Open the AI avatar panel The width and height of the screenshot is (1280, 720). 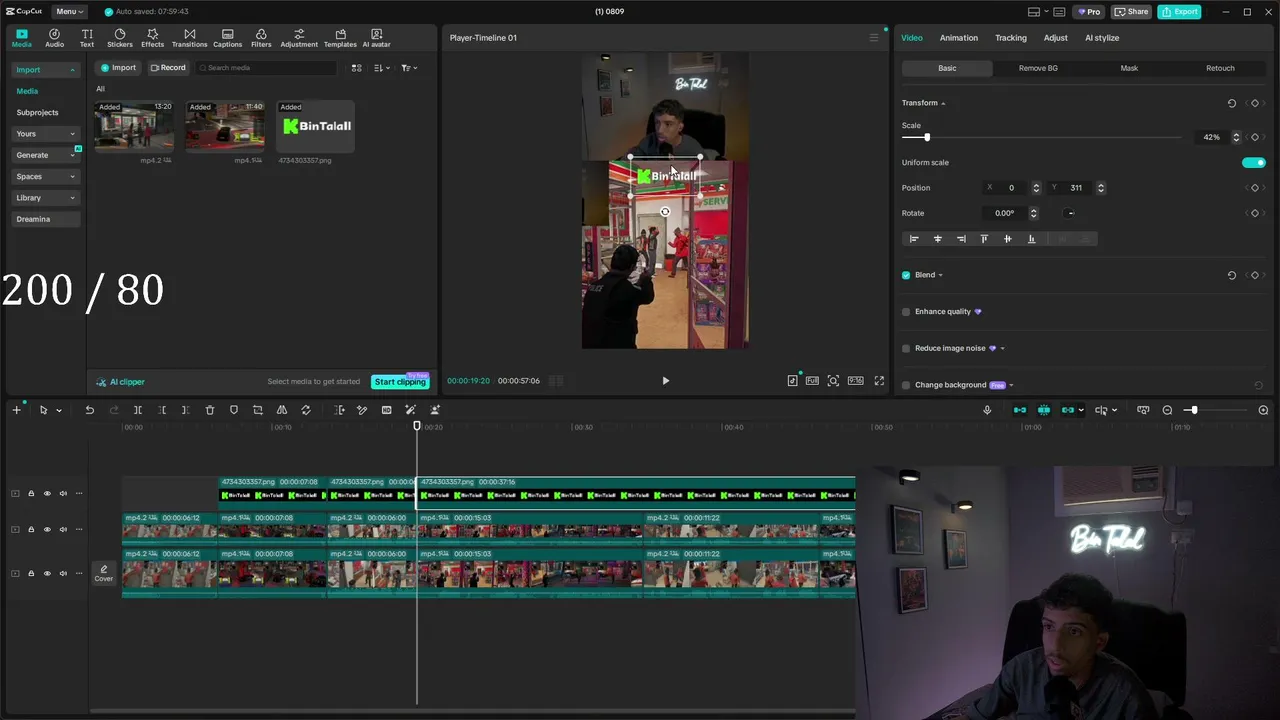click(376, 38)
